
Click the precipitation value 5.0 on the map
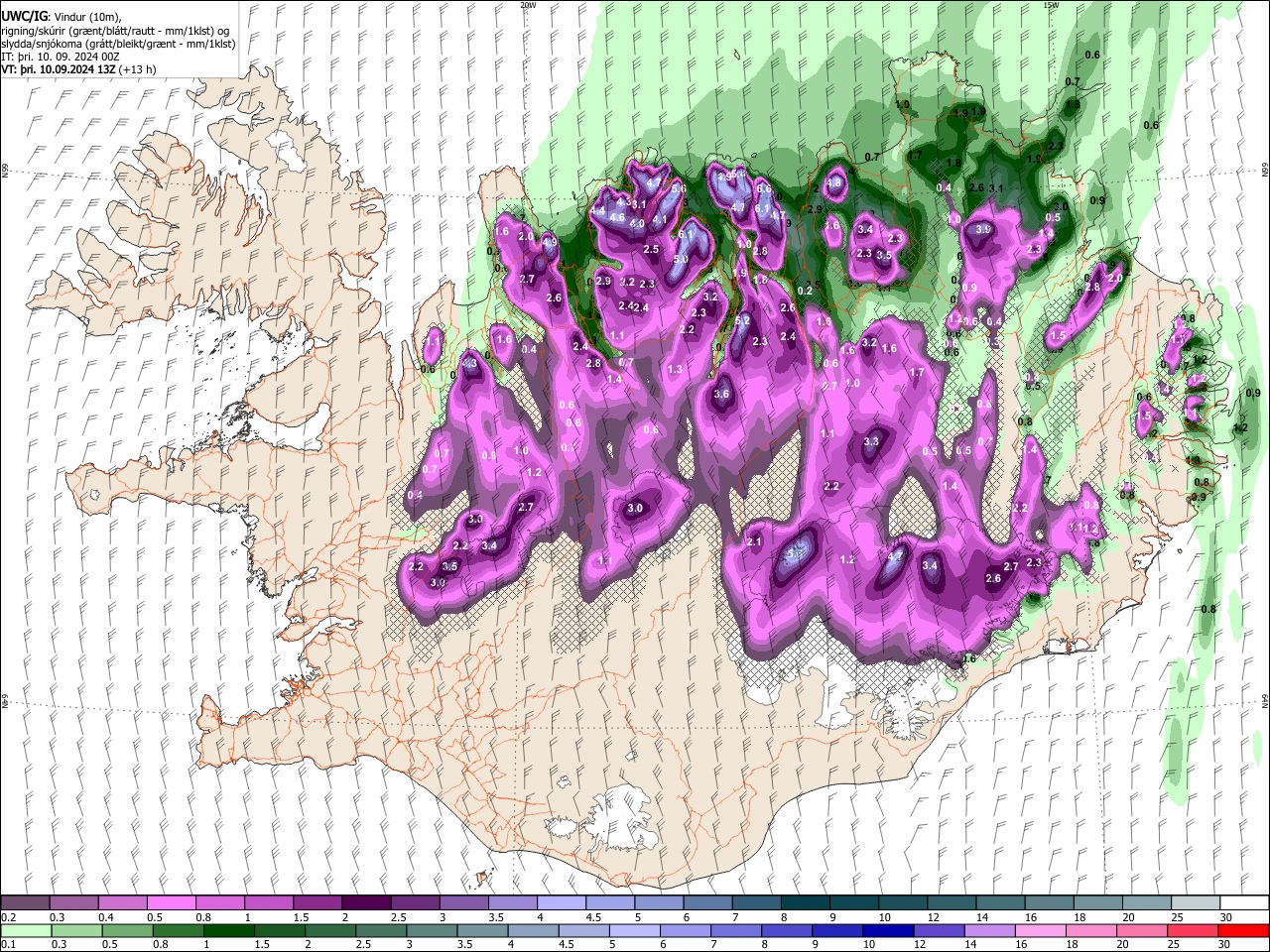681,260
